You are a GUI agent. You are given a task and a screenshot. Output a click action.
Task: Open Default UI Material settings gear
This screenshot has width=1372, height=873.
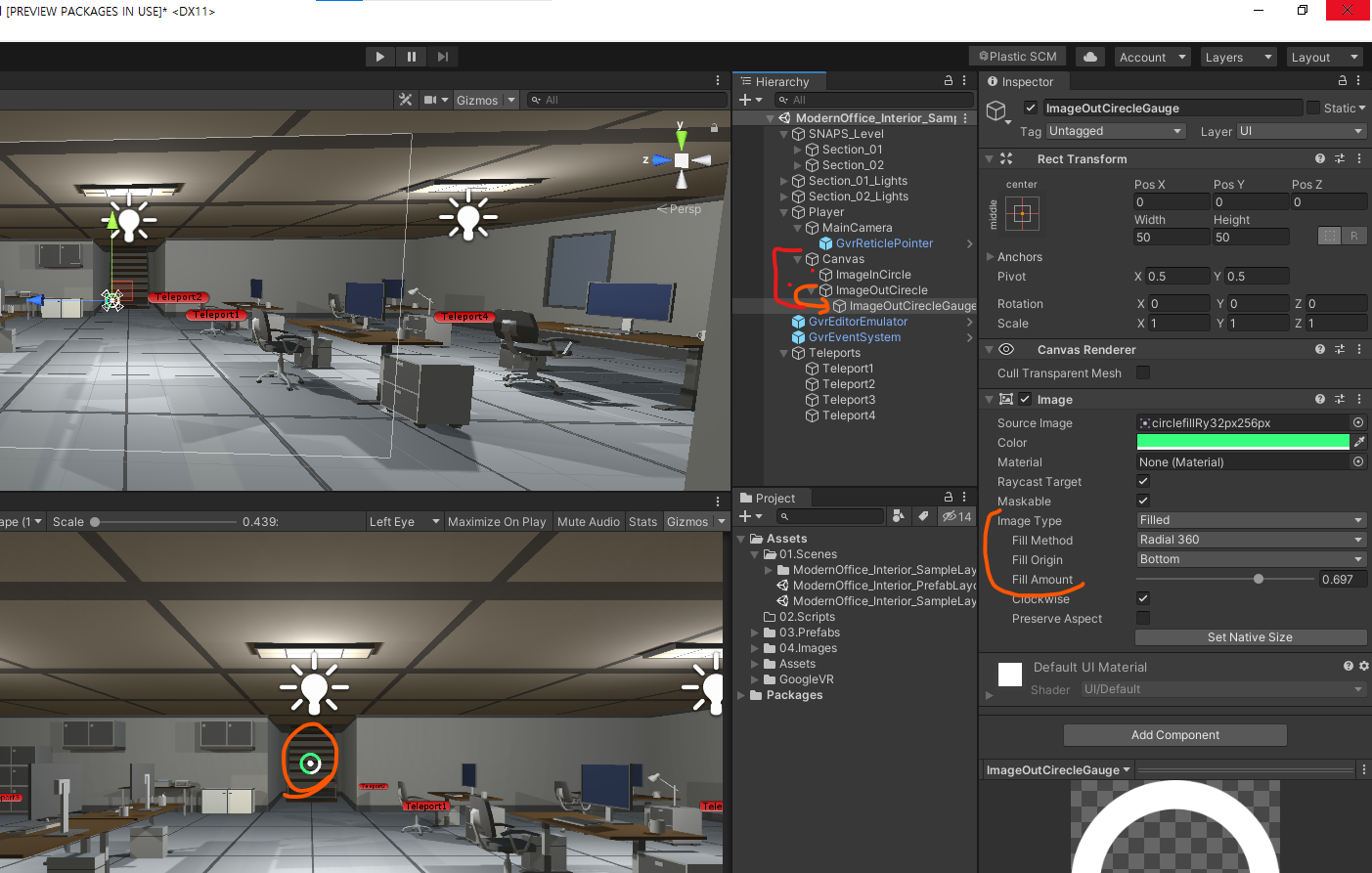tap(1364, 666)
